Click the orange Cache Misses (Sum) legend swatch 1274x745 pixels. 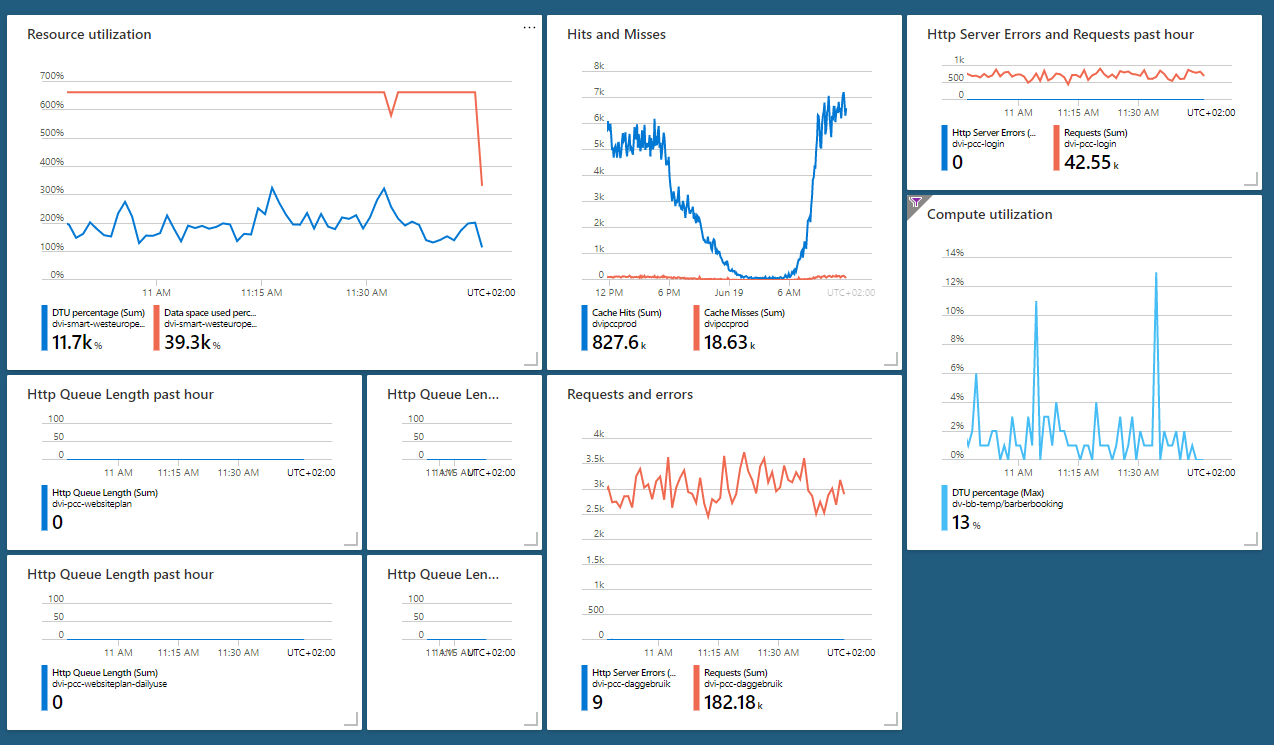coord(696,329)
